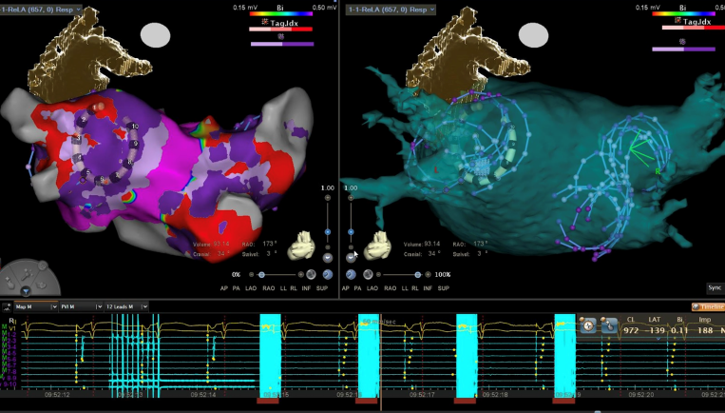Select SUP view in right map pane

pos(443,288)
